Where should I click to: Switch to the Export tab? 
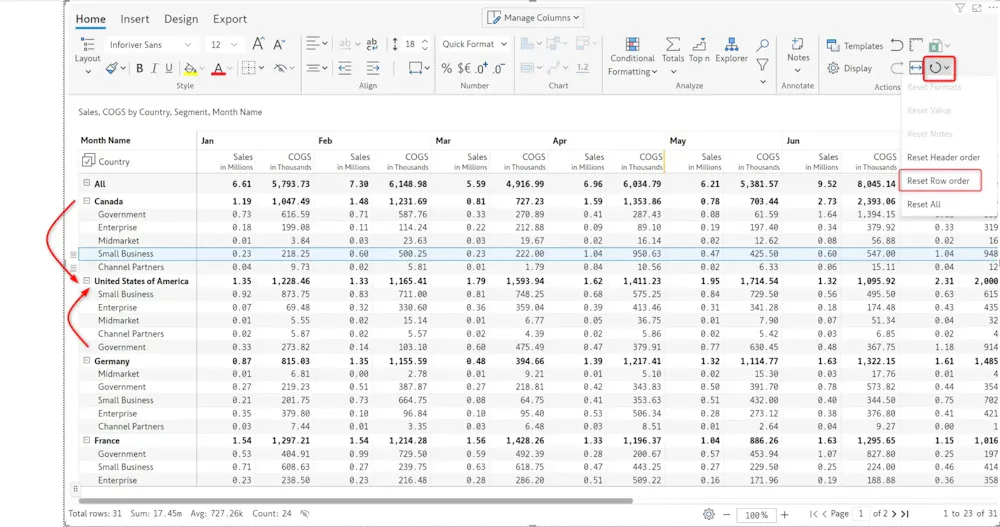click(x=230, y=19)
